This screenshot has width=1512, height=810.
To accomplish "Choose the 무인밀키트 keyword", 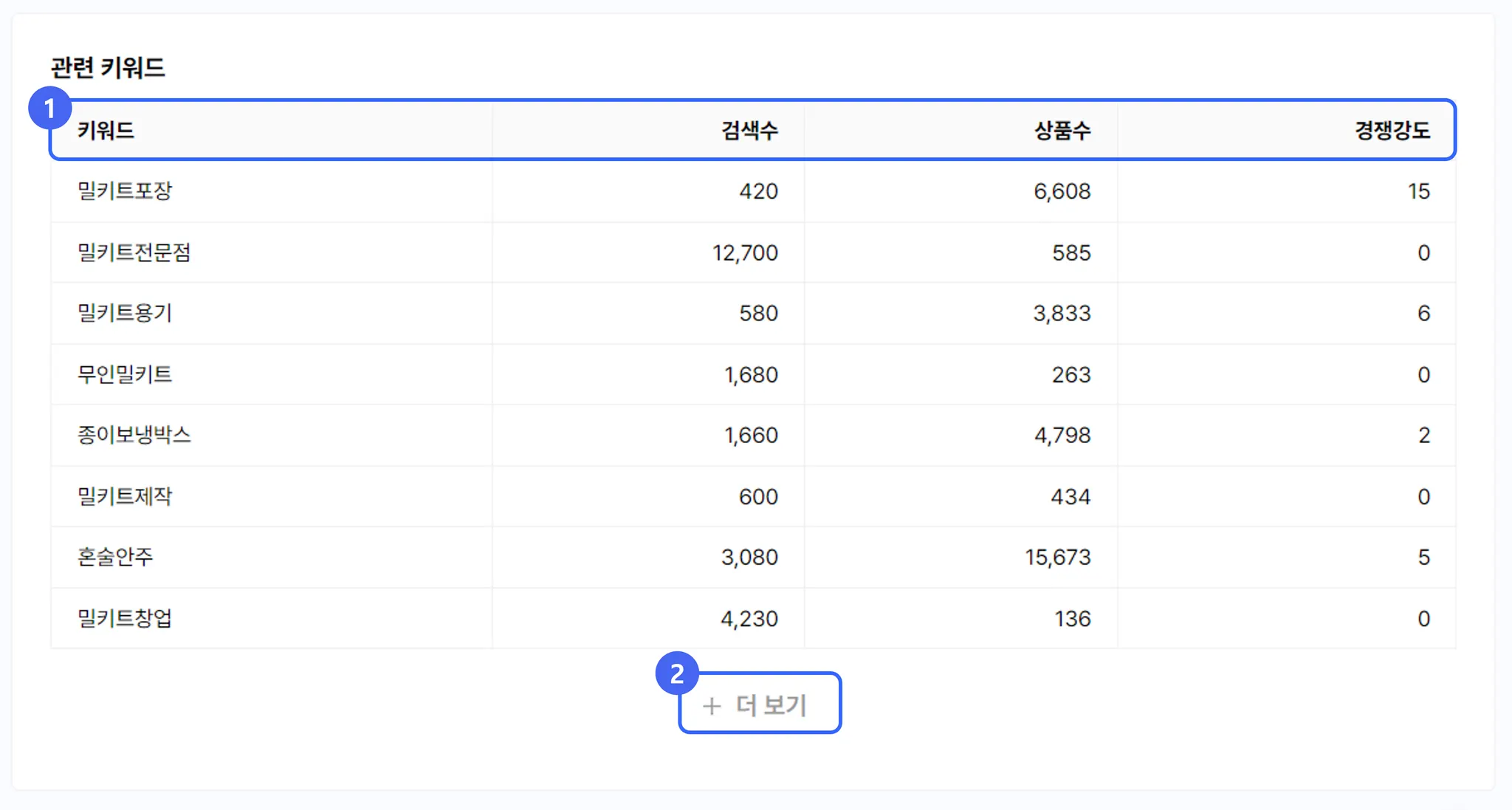I will tap(125, 374).
